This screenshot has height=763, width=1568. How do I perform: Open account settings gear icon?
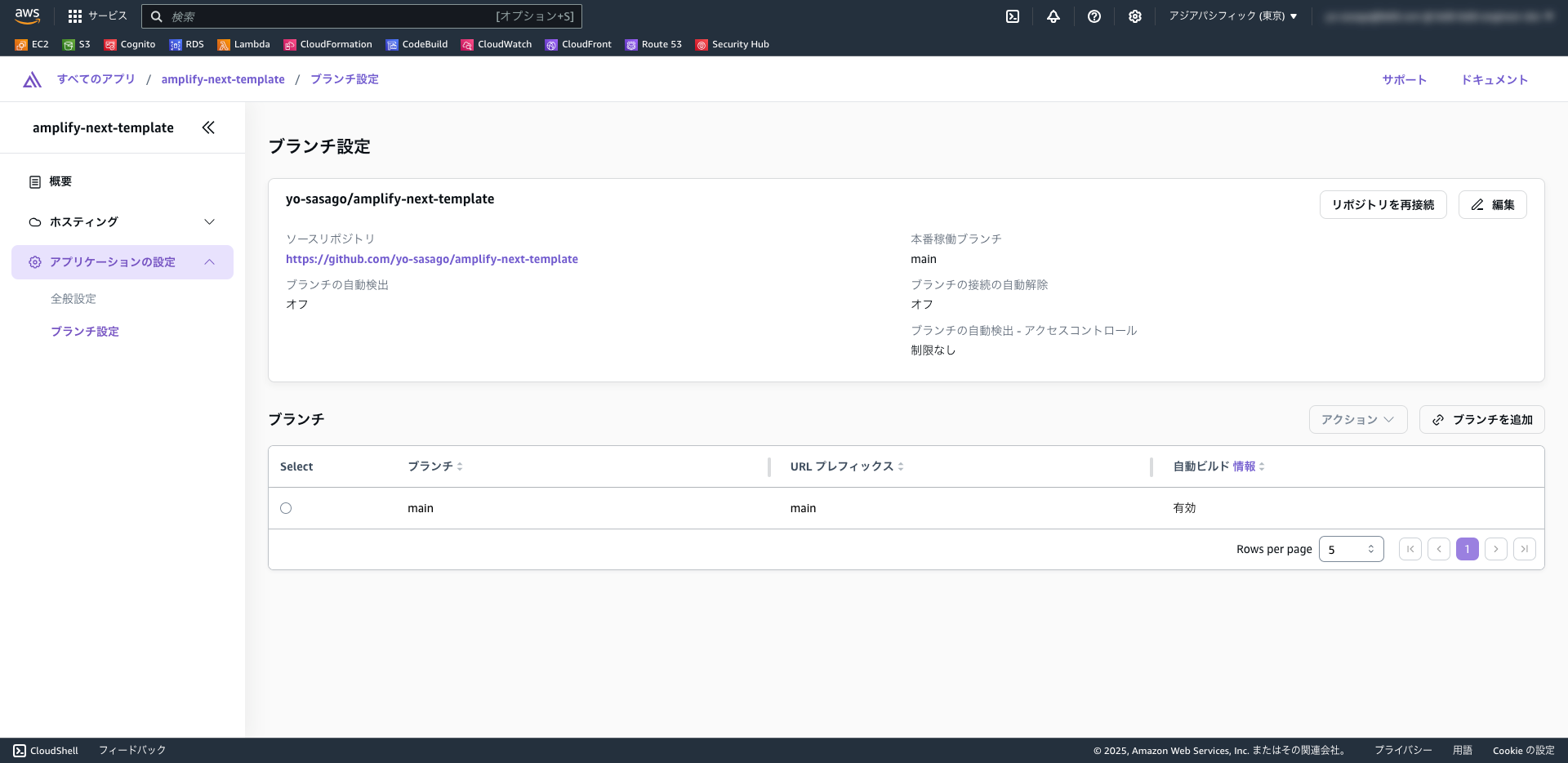coord(1135,16)
